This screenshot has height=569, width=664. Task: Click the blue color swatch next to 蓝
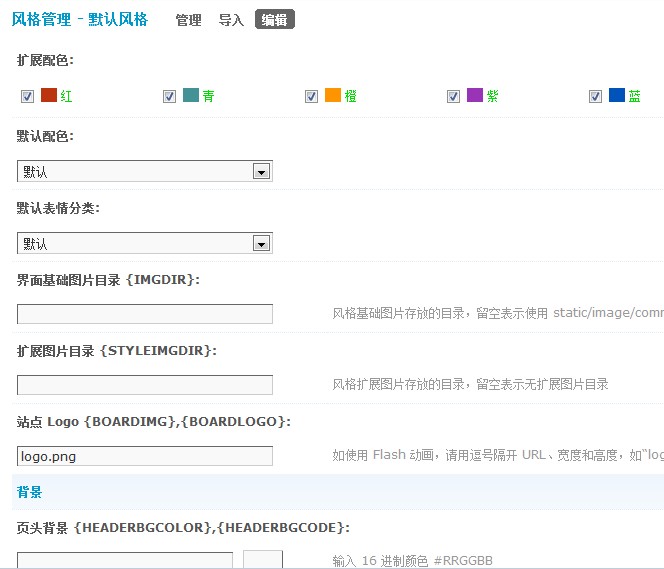click(617, 95)
